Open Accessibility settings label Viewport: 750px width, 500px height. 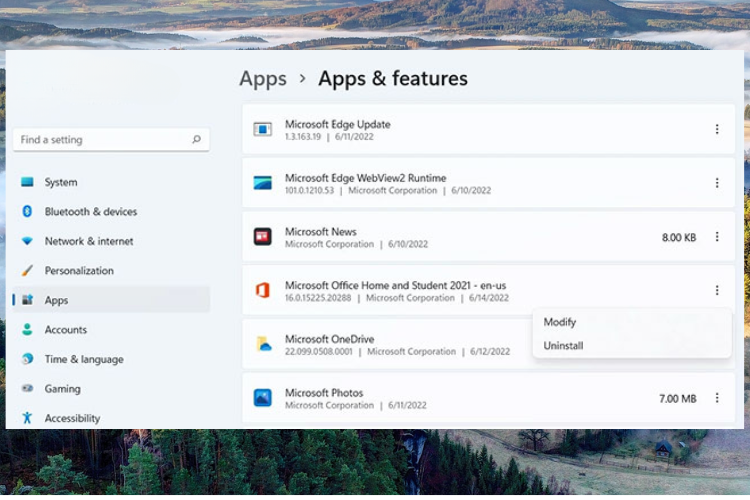point(72,418)
